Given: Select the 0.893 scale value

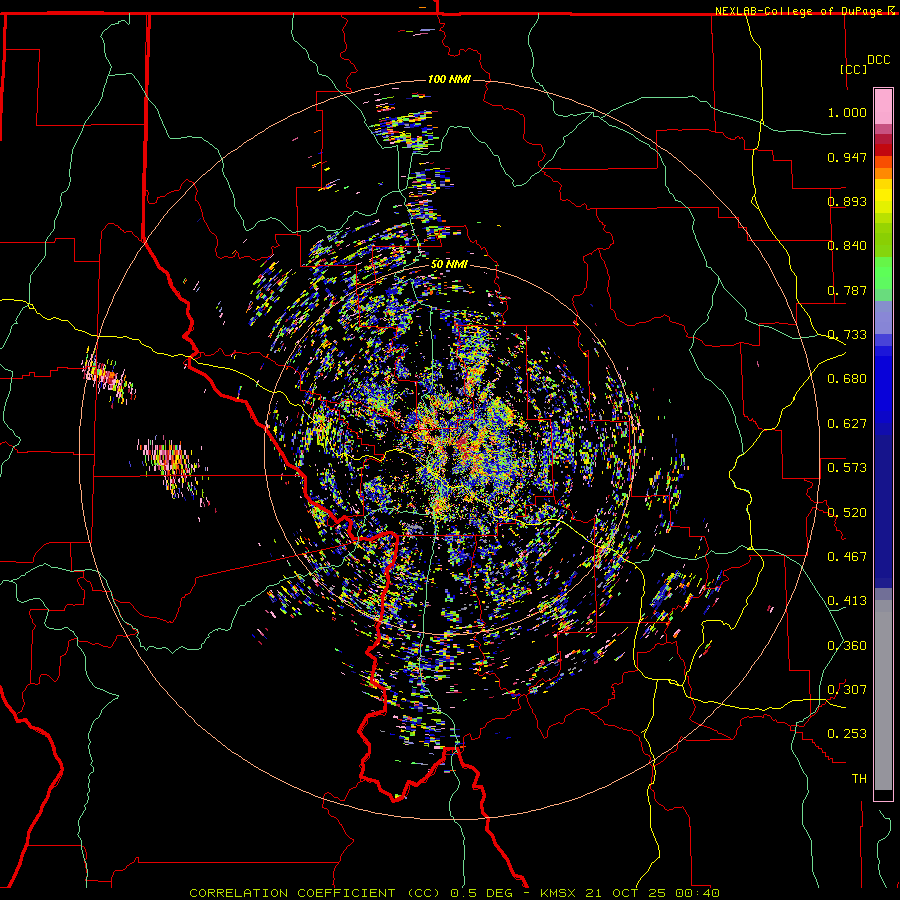Looking at the screenshot, I should pos(847,201).
